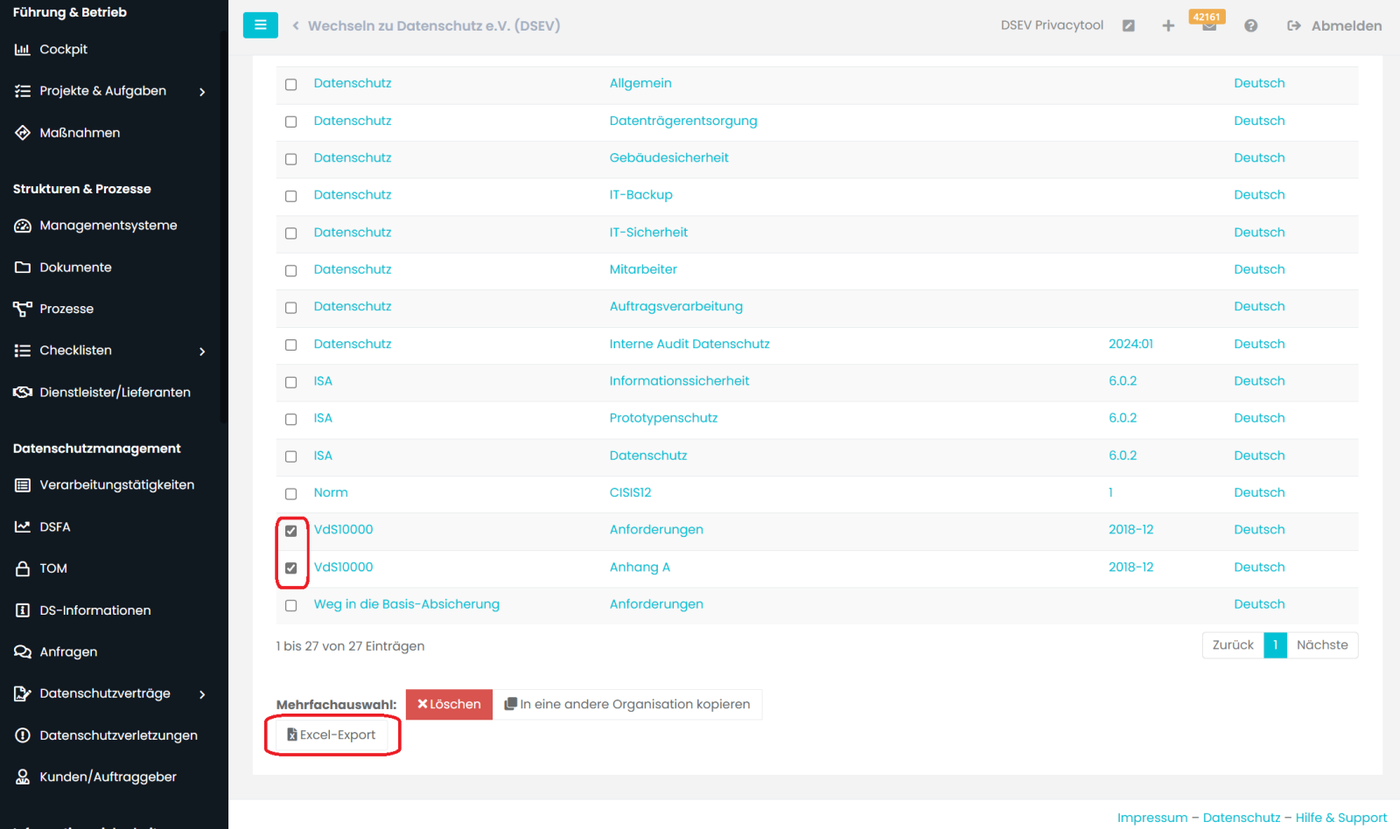Click the Excel-Export button
The height and width of the screenshot is (829, 1400).
tap(331, 735)
